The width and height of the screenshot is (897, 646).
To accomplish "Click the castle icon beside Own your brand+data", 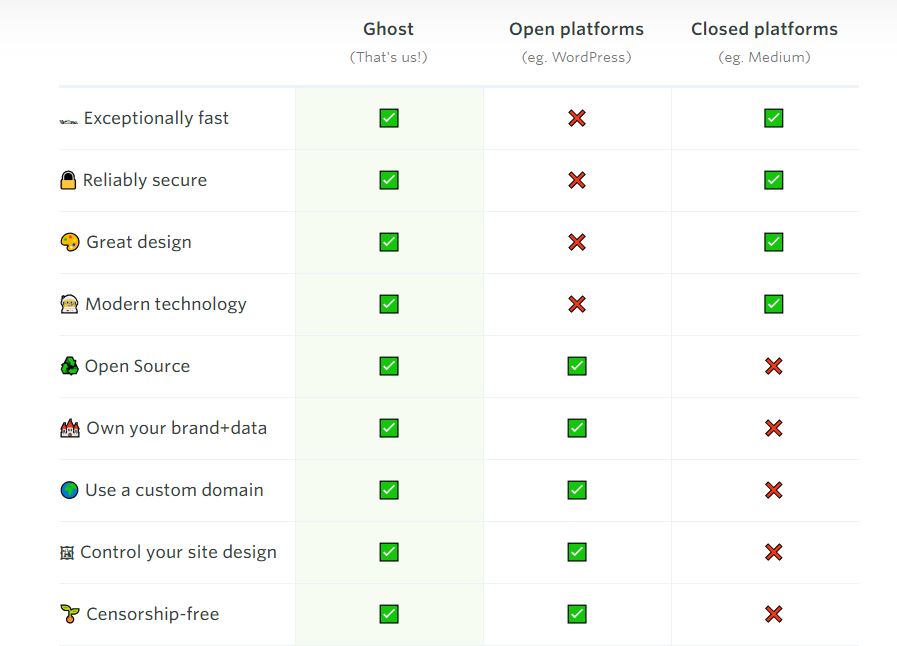I will tap(70, 428).
